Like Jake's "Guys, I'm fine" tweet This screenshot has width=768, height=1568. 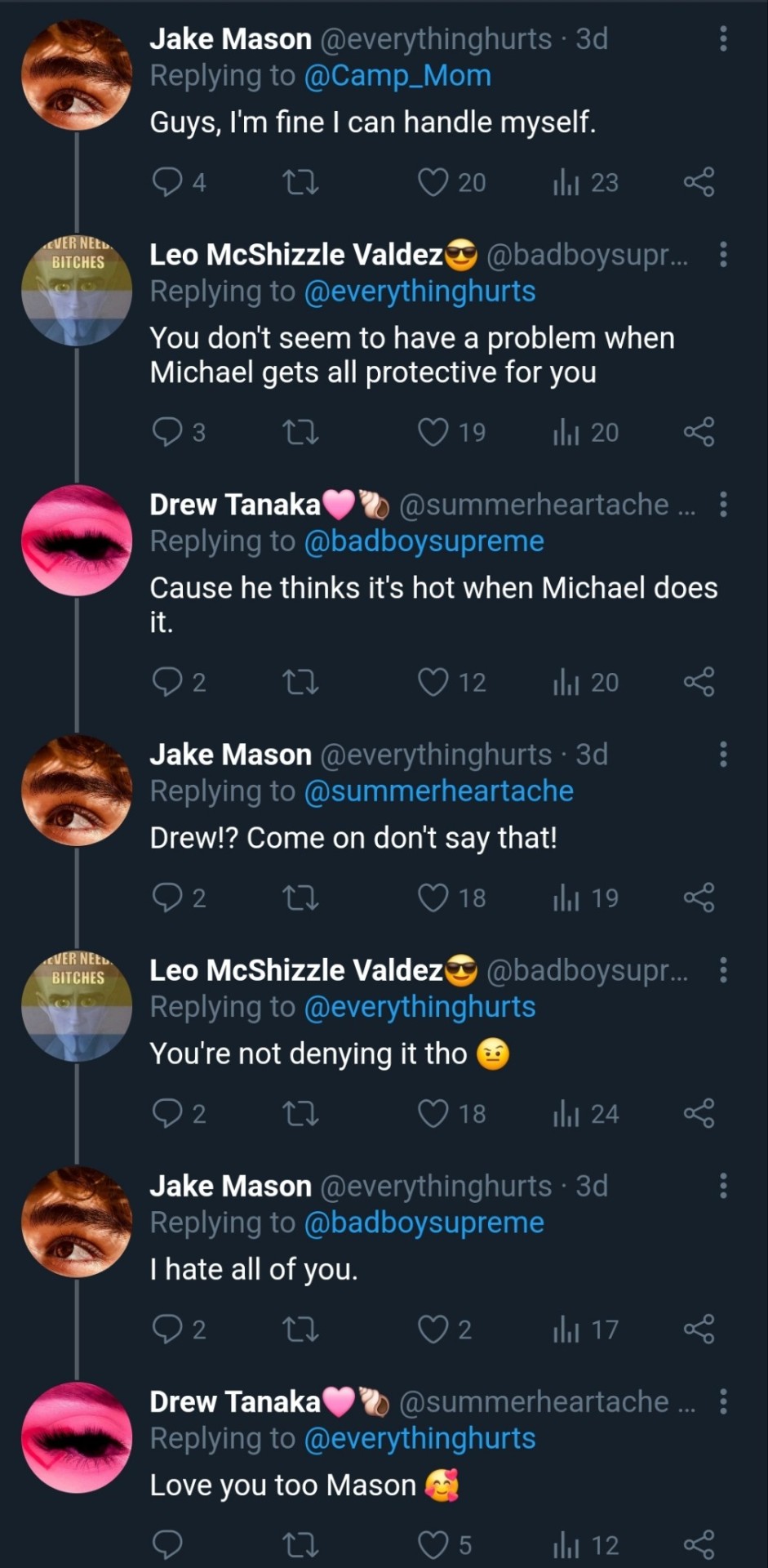[433, 182]
